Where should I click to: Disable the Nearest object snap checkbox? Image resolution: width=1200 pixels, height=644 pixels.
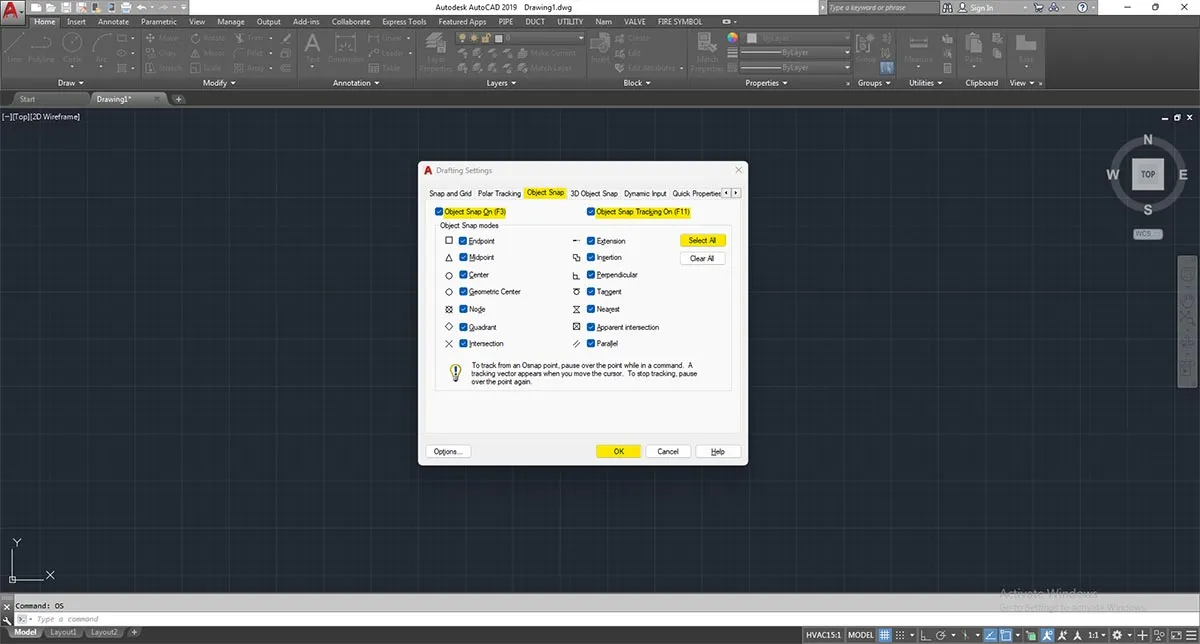pos(591,309)
